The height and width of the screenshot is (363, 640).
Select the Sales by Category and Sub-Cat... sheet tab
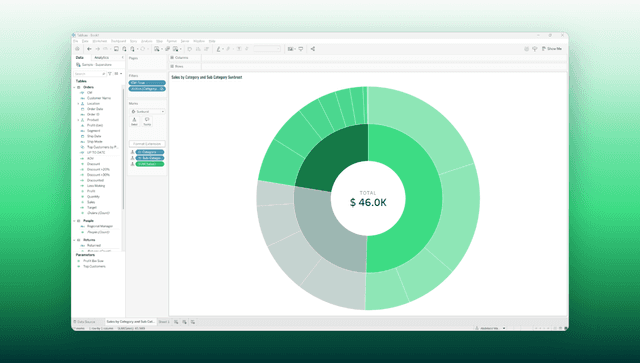[x=131, y=322]
